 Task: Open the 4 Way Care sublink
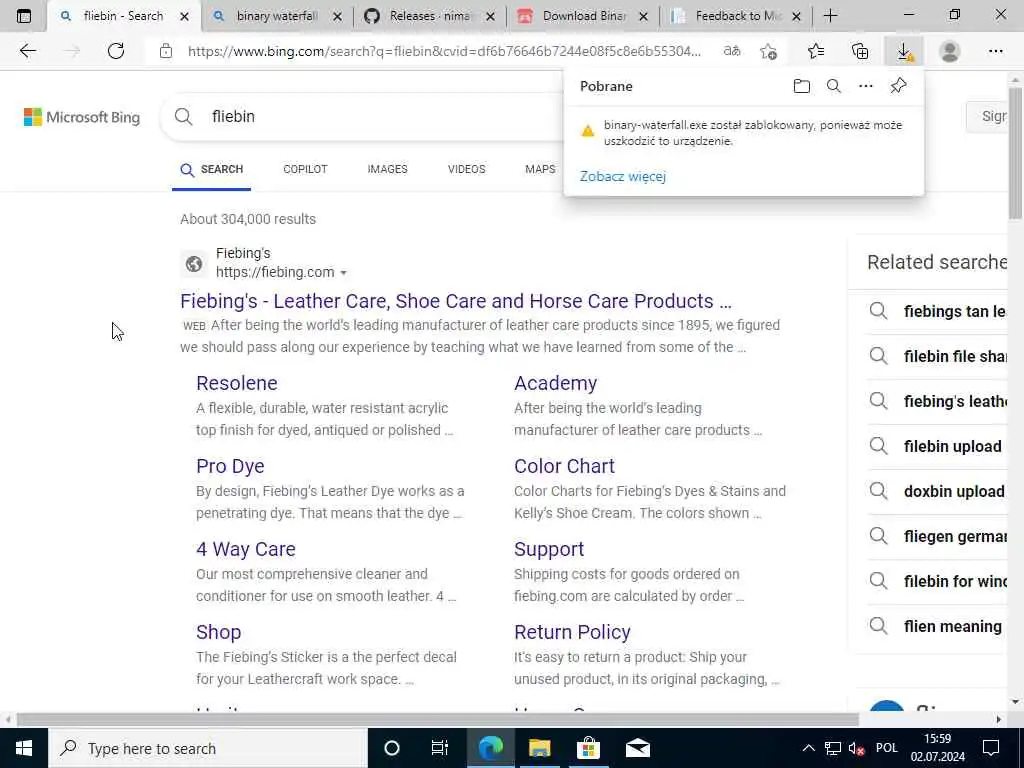coord(246,549)
